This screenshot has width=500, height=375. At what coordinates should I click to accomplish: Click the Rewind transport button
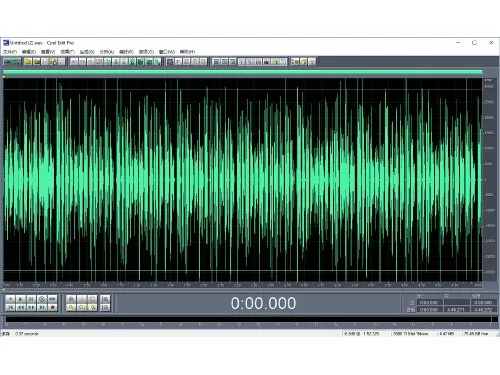[21, 307]
